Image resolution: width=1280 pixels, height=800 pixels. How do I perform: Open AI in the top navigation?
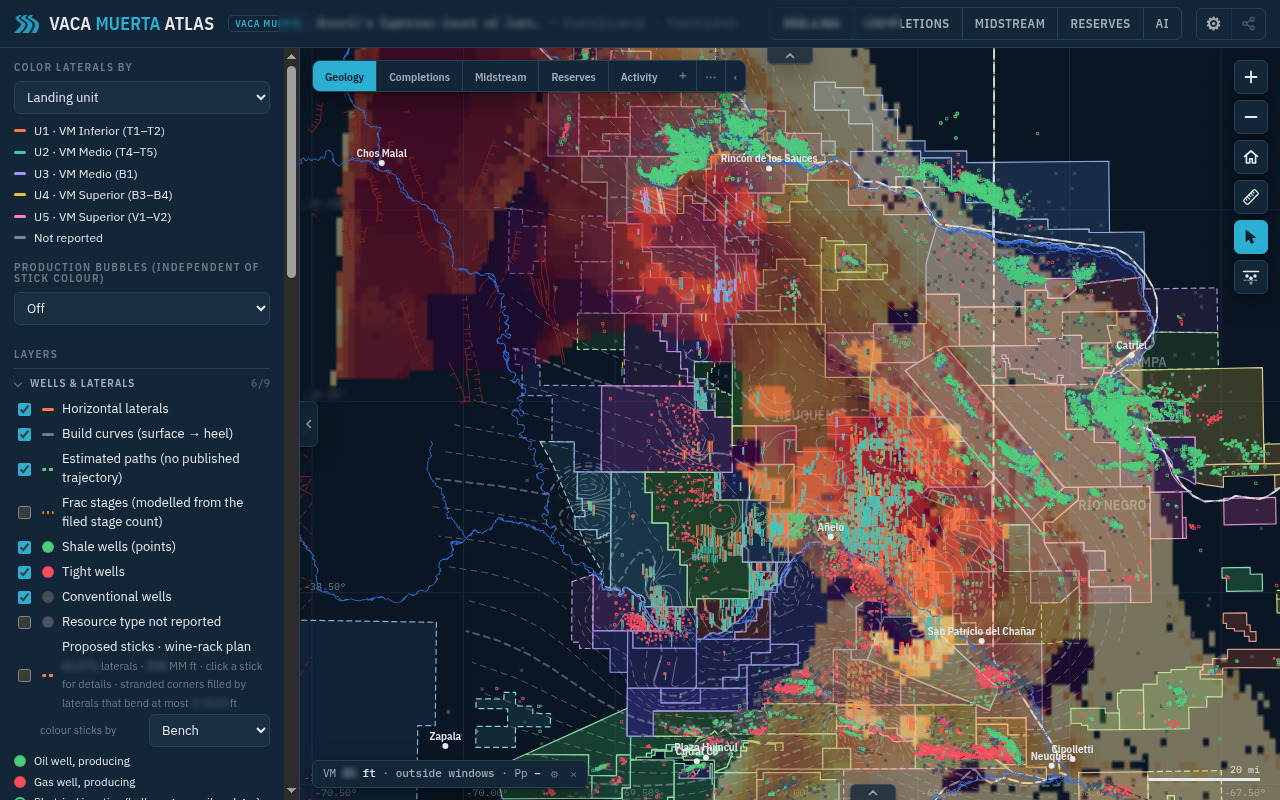pos(1162,24)
